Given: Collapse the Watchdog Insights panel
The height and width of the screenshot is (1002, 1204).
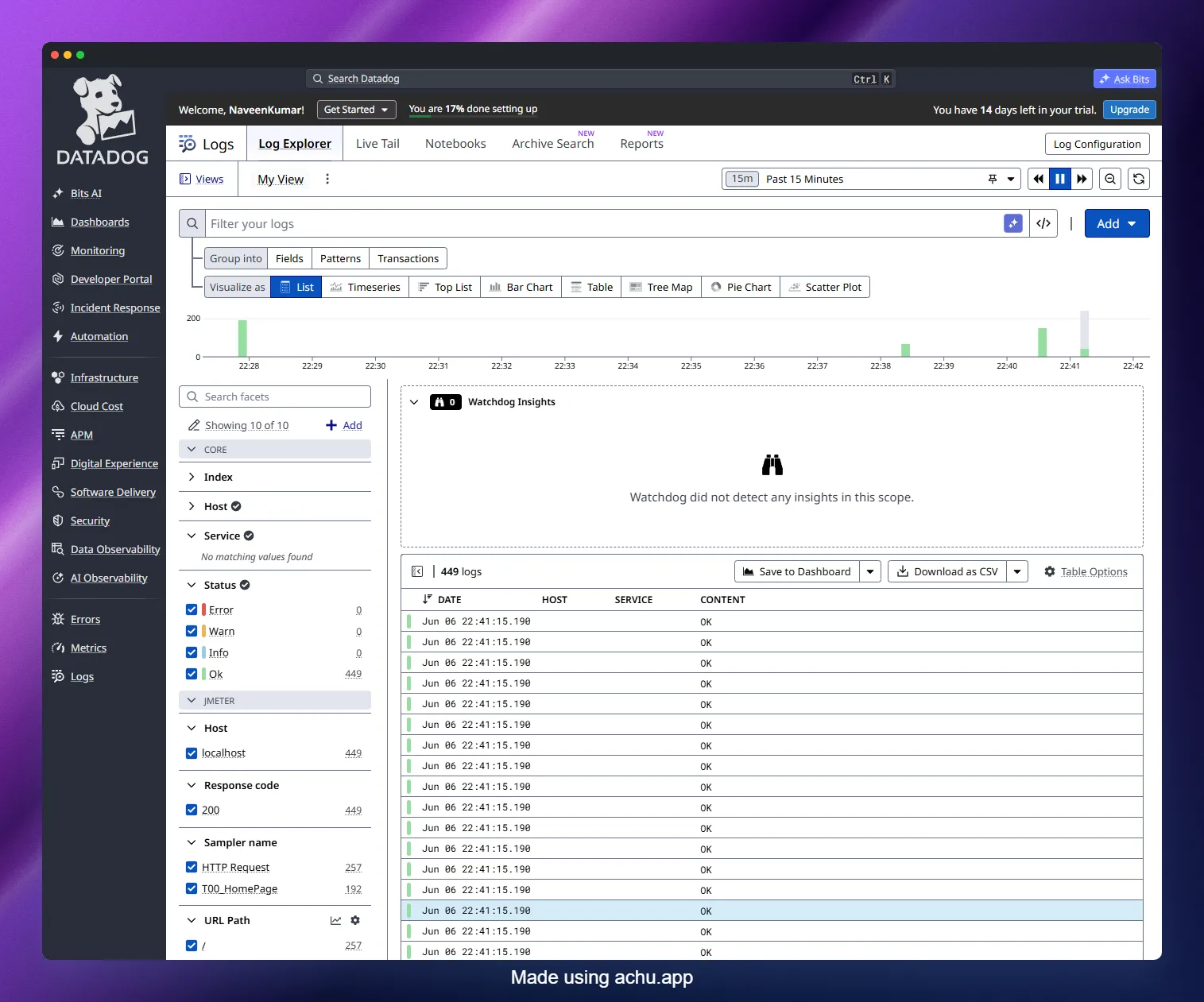Looking at the screenshot, I should click(x=414, y=402).
